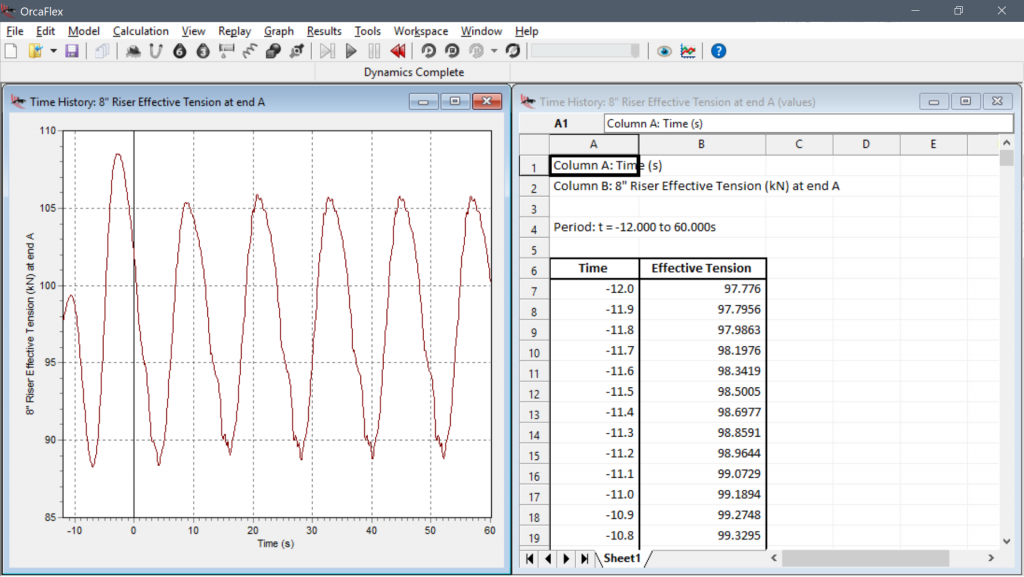Open the View menu
The width and height of the screenshot is (1024, 577).
[x=193, y=31]
